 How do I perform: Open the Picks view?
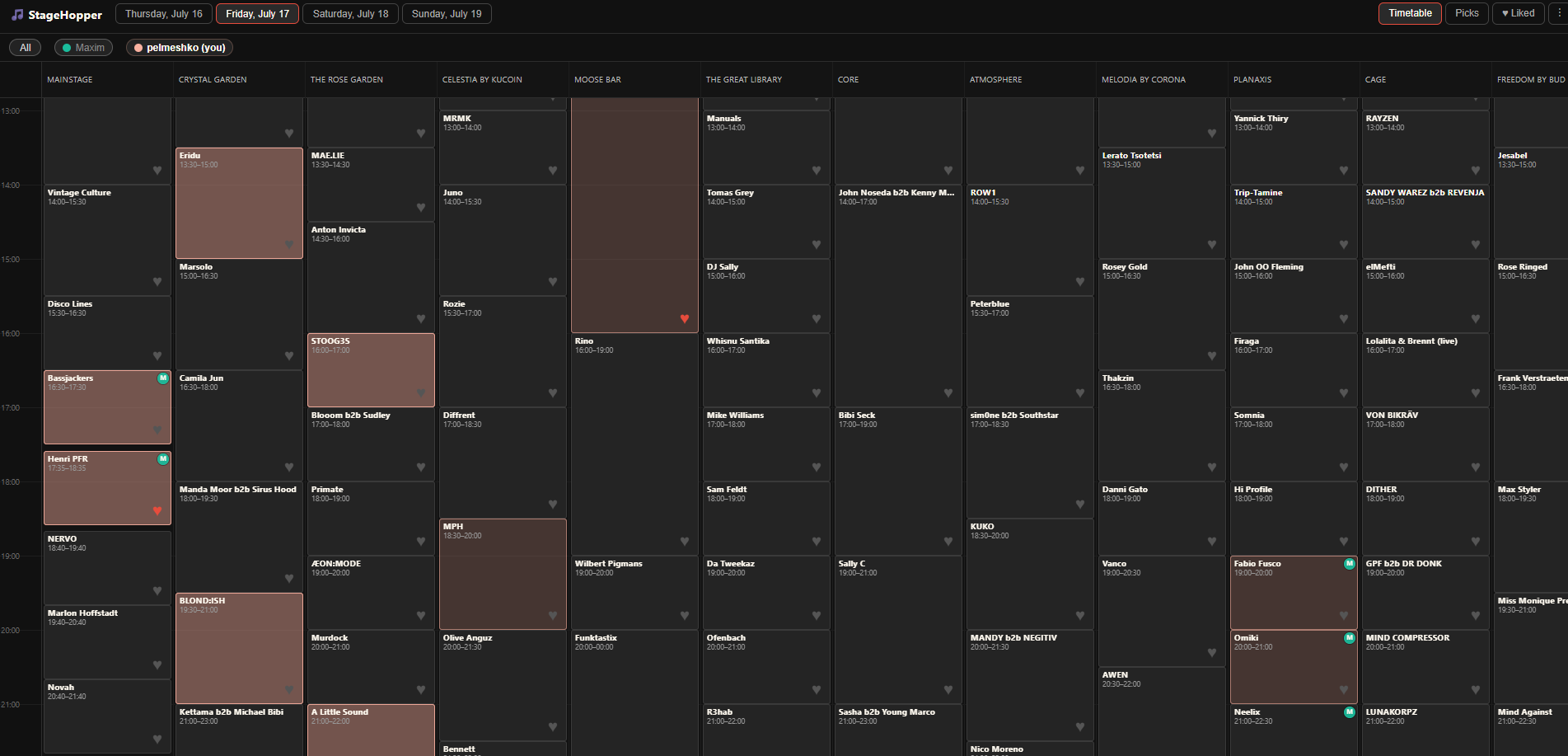1467,13
